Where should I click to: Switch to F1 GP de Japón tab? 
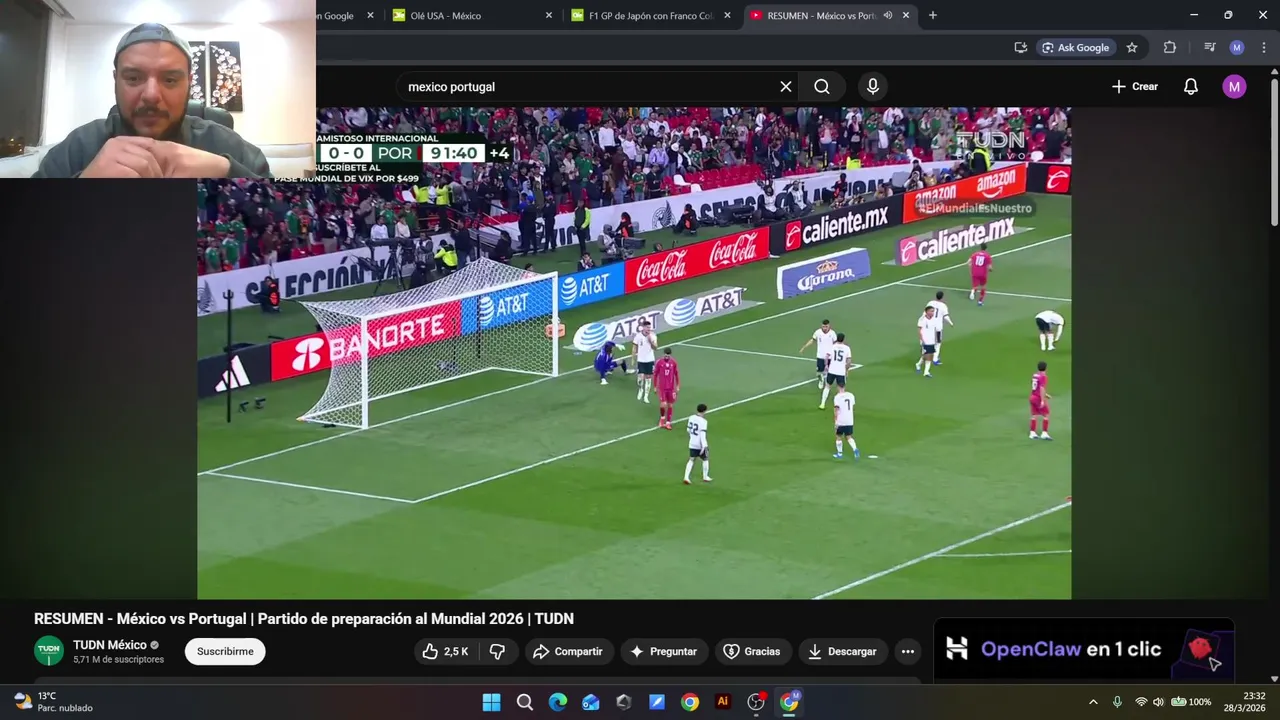pos(649,16)
